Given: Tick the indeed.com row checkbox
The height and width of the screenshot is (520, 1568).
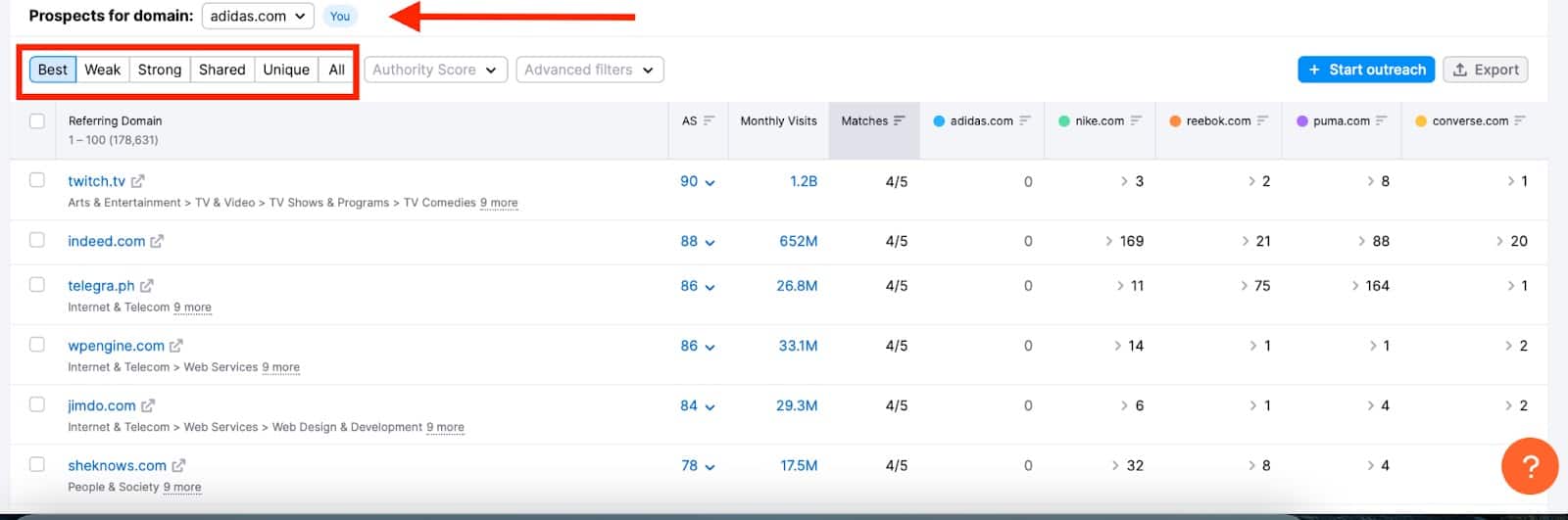Looking at the screenshot, I should (37, 240).
